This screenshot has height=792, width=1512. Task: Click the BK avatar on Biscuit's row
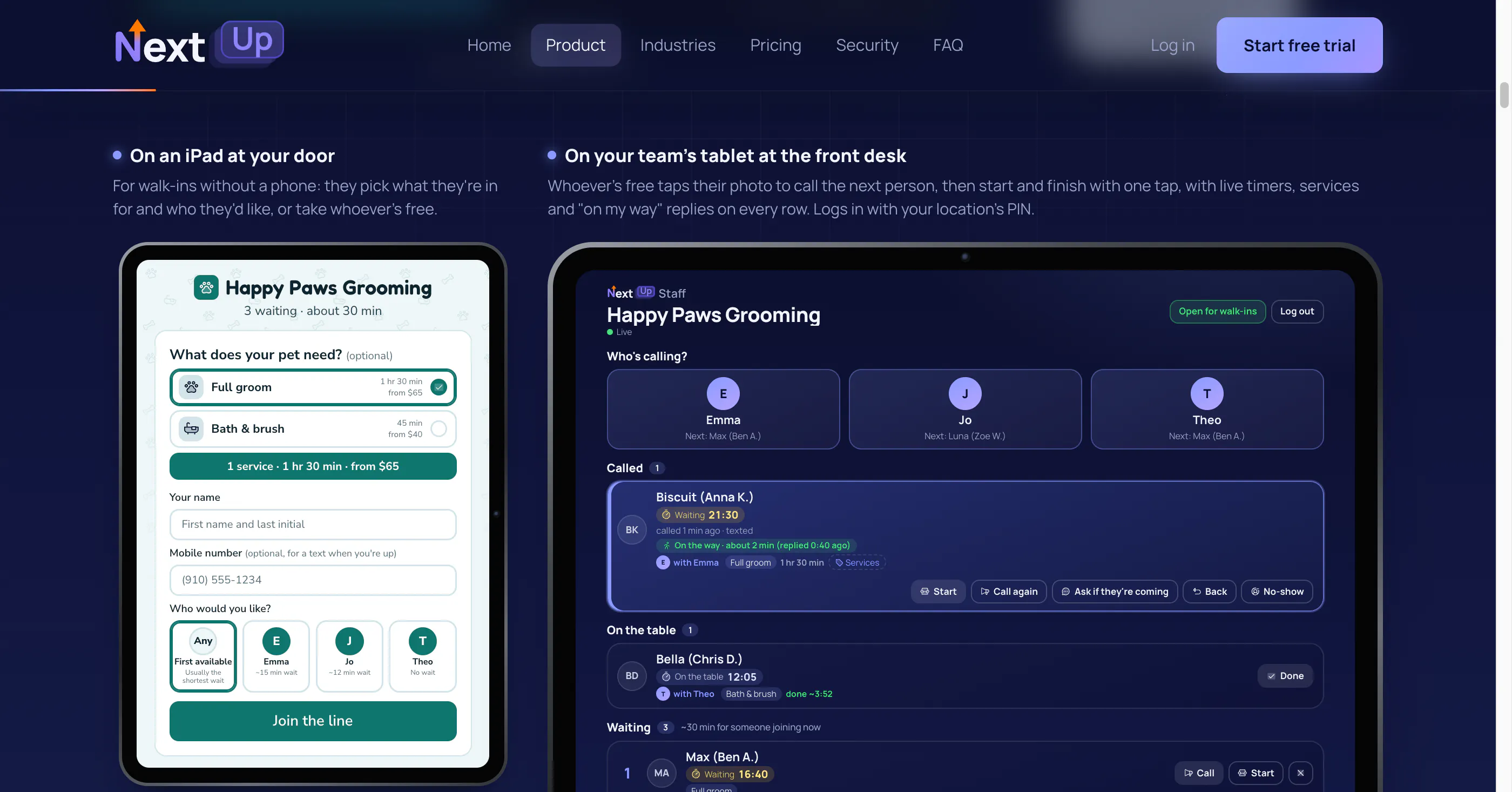pyautogui.click(x=632, y=529)
